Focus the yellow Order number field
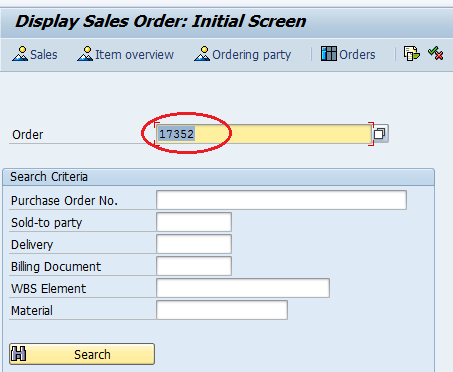The image size is (453, 372). (264, 134)
